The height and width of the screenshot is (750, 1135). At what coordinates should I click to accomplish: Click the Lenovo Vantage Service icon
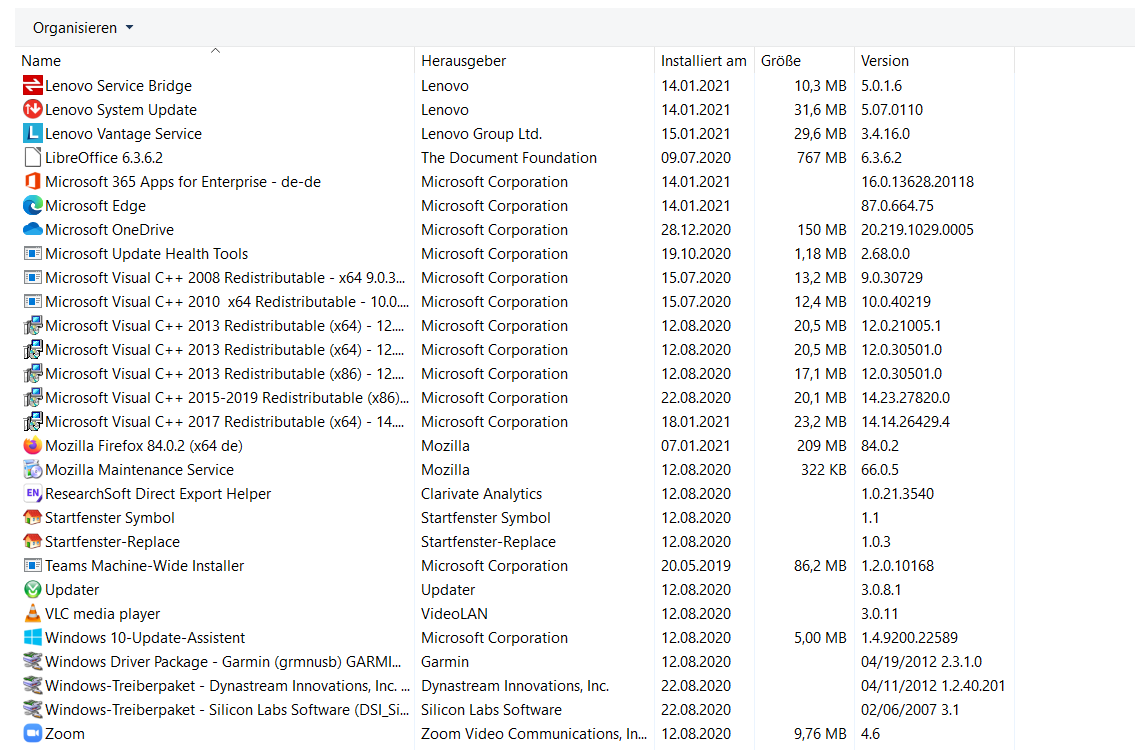(33, 133)
